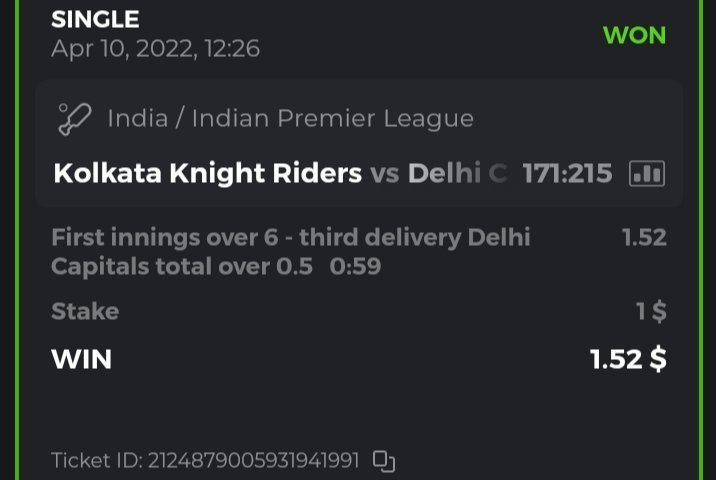Tap the 'vs' text between team names
This screenshot has width=716, height=480.
385,173
